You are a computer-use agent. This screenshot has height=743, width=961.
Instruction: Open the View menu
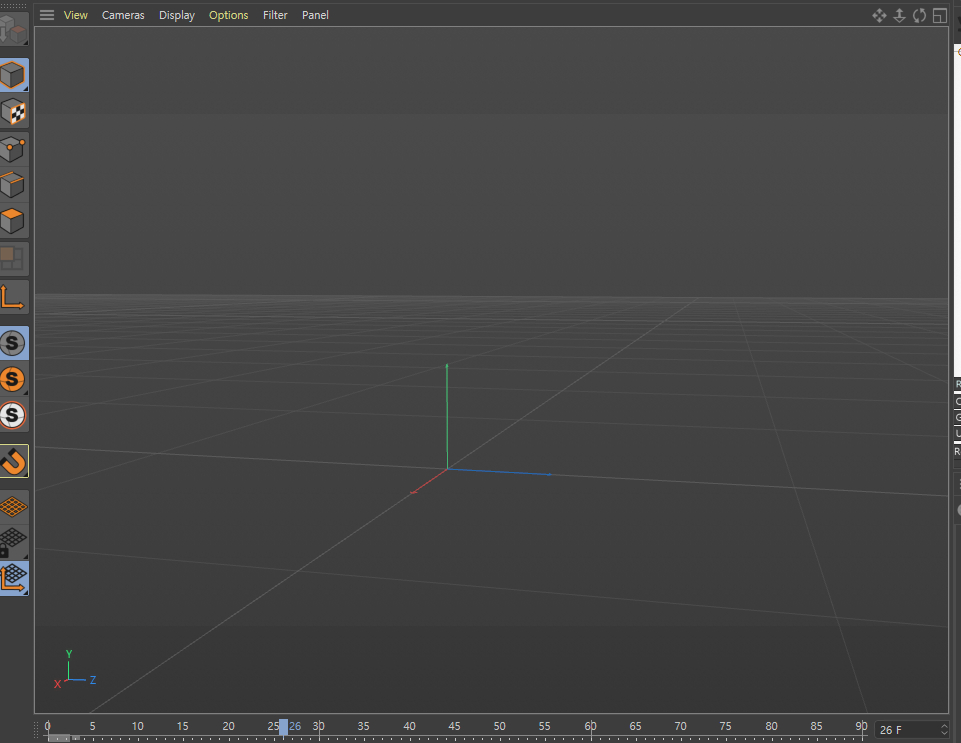point(75,15)
